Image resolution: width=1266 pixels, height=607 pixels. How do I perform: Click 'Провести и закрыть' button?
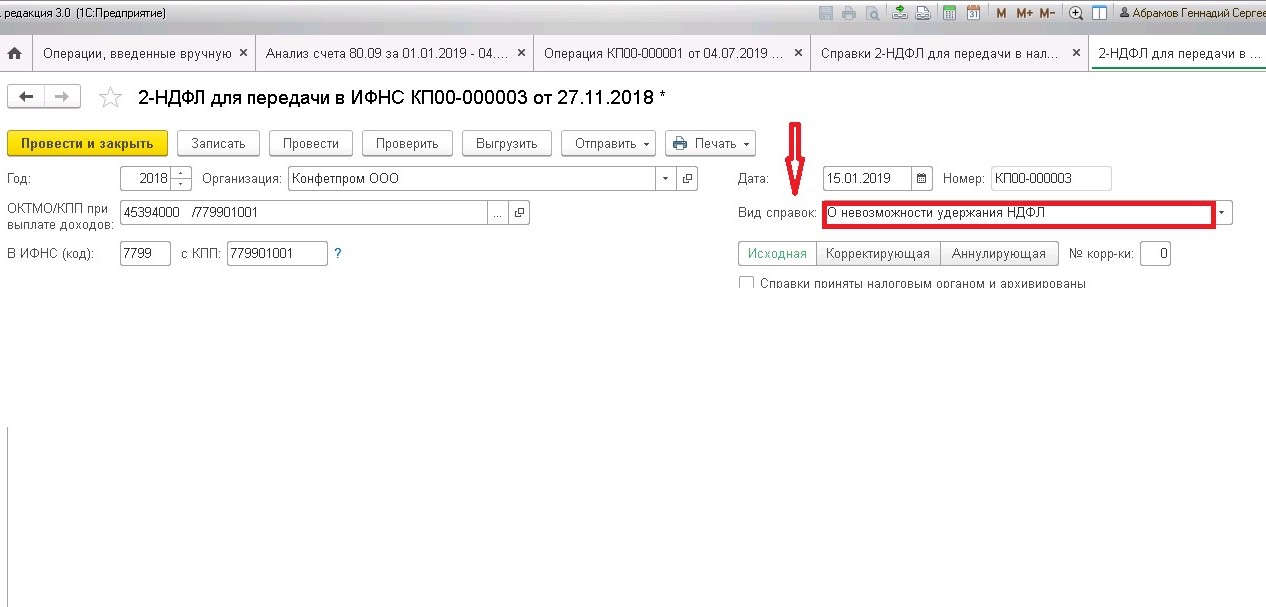[87, 143]
